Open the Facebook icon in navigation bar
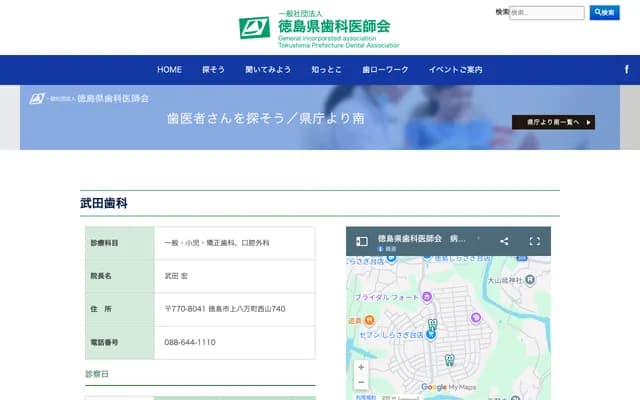 (x=626, y=70)
